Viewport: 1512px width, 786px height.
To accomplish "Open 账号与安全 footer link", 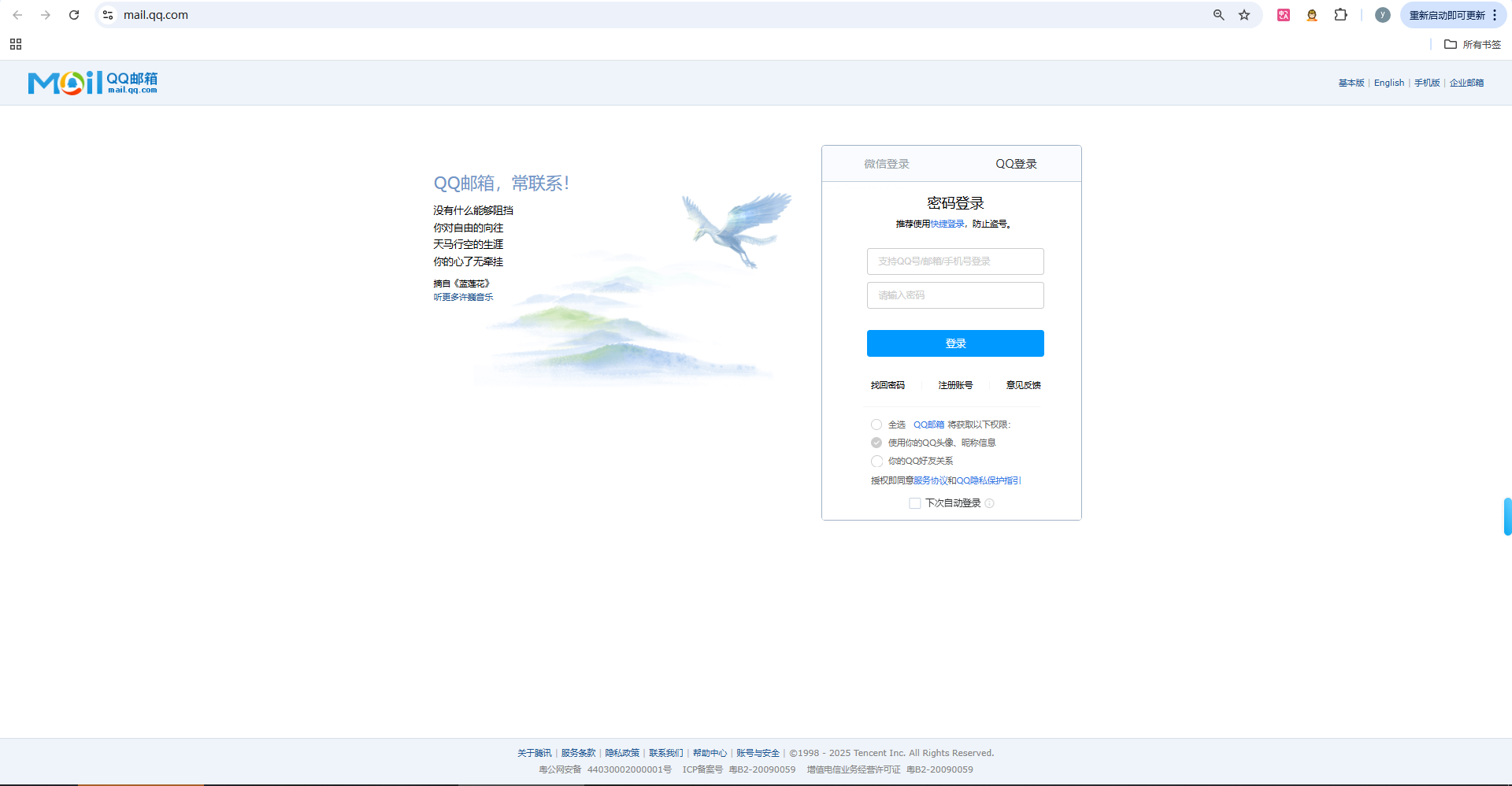I will tap(758, 753).
